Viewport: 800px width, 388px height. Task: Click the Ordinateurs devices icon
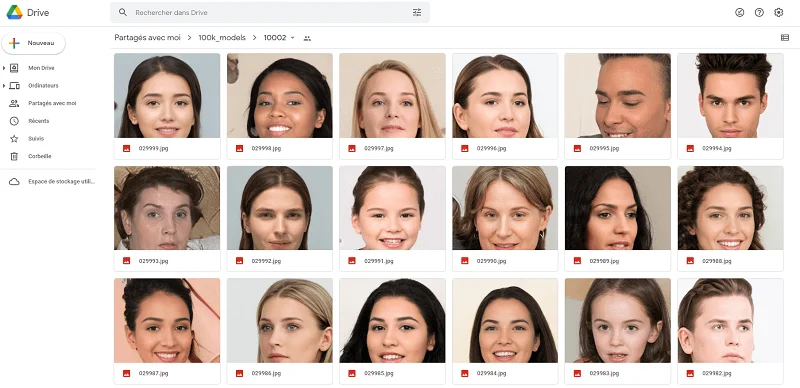coord(14,86)
